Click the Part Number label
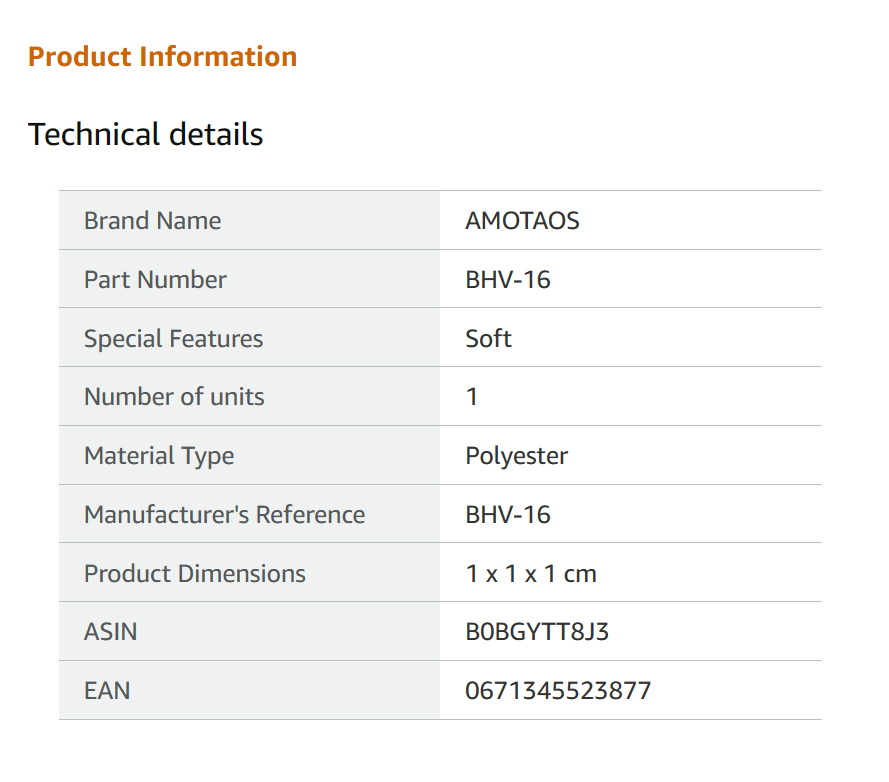889x782 pixels. coord(155,280)
